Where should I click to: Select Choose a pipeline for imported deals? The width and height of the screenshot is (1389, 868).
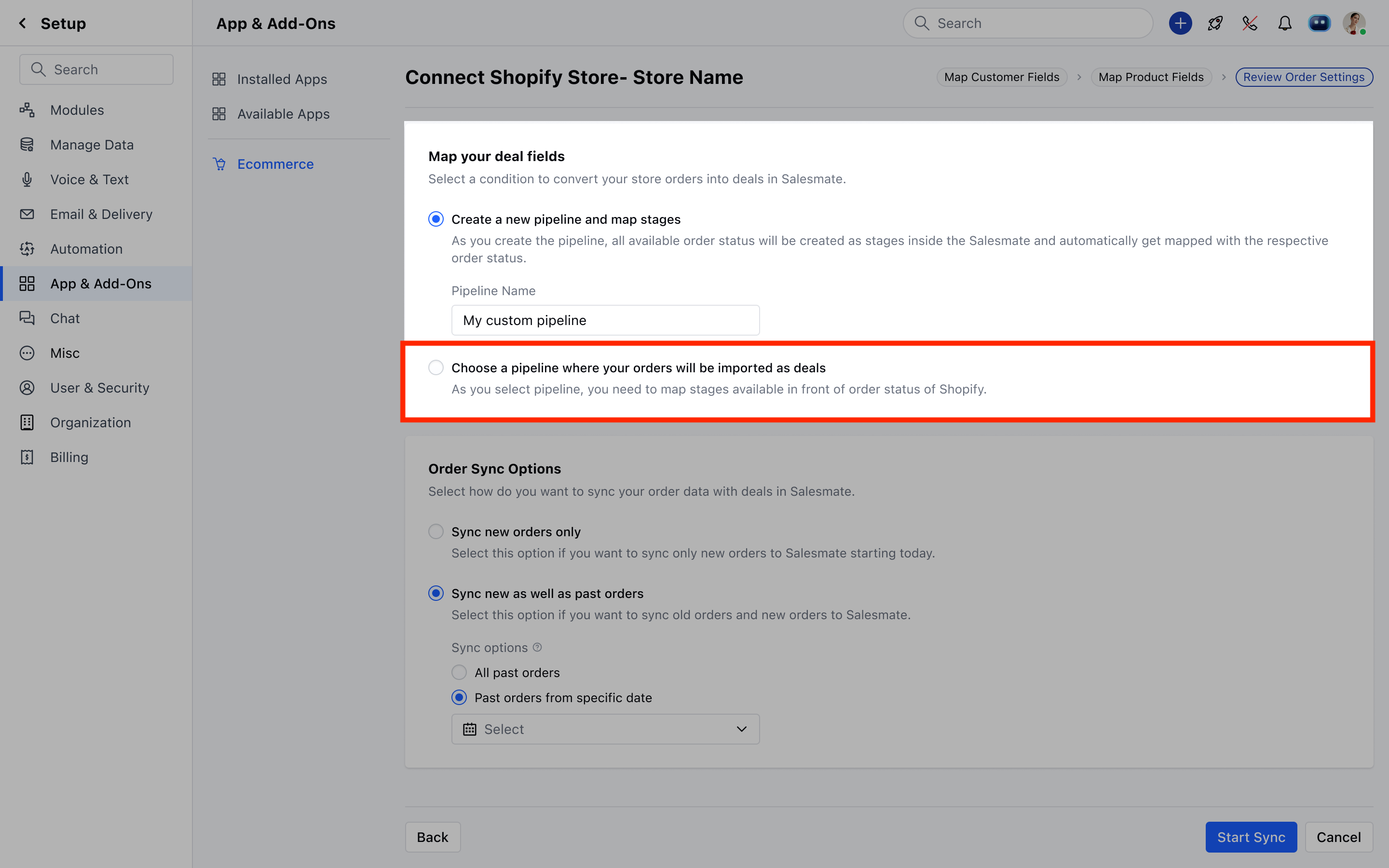(436, 367)
